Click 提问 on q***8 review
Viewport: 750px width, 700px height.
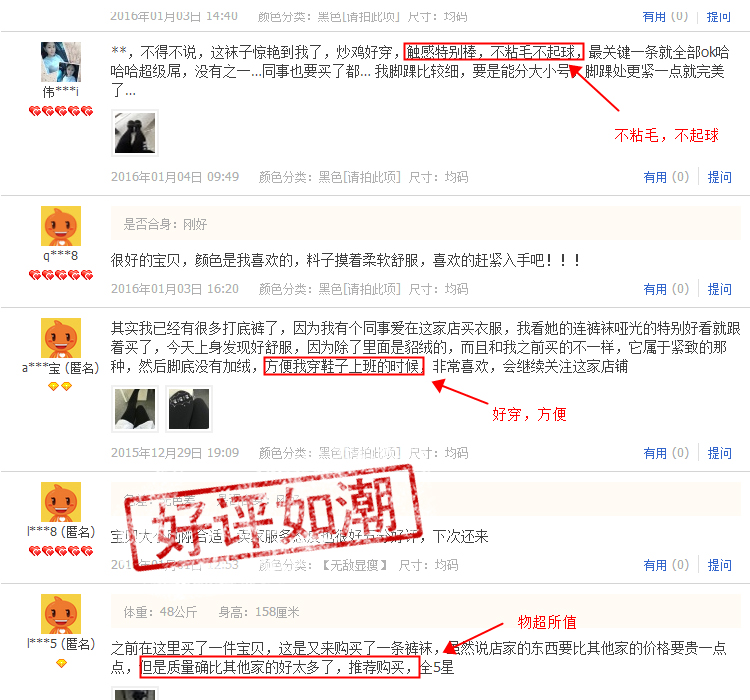719,289
